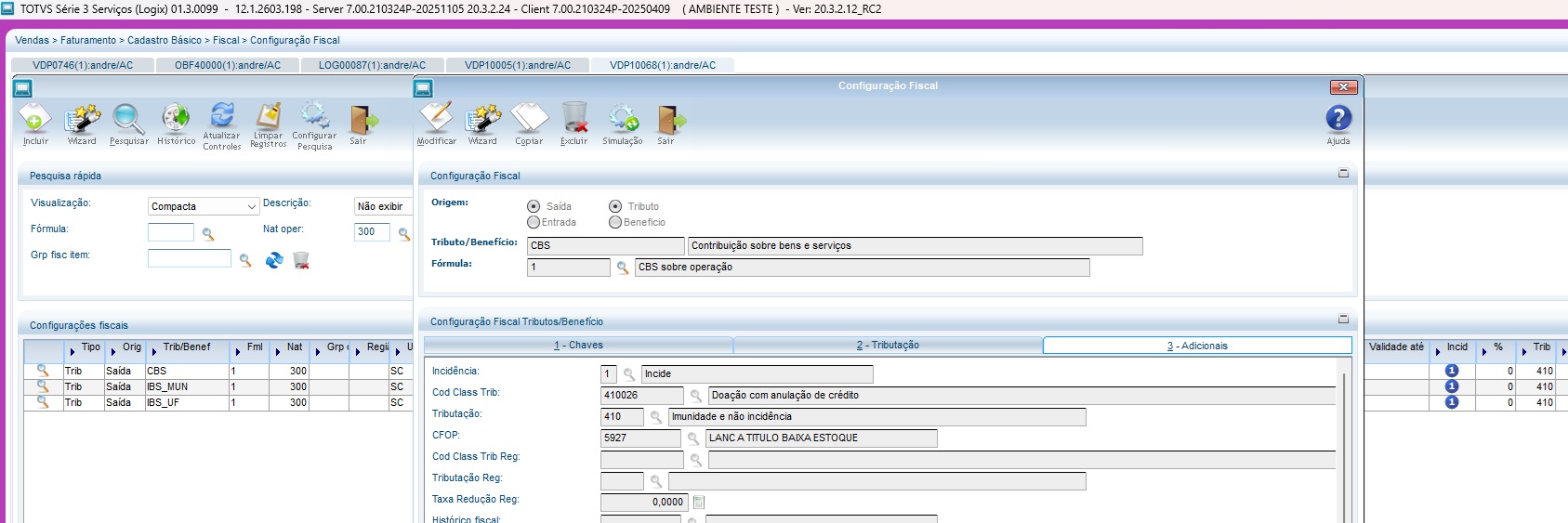
Task: Click the Tributação code field 410
Action: click(x=622, y=417)
